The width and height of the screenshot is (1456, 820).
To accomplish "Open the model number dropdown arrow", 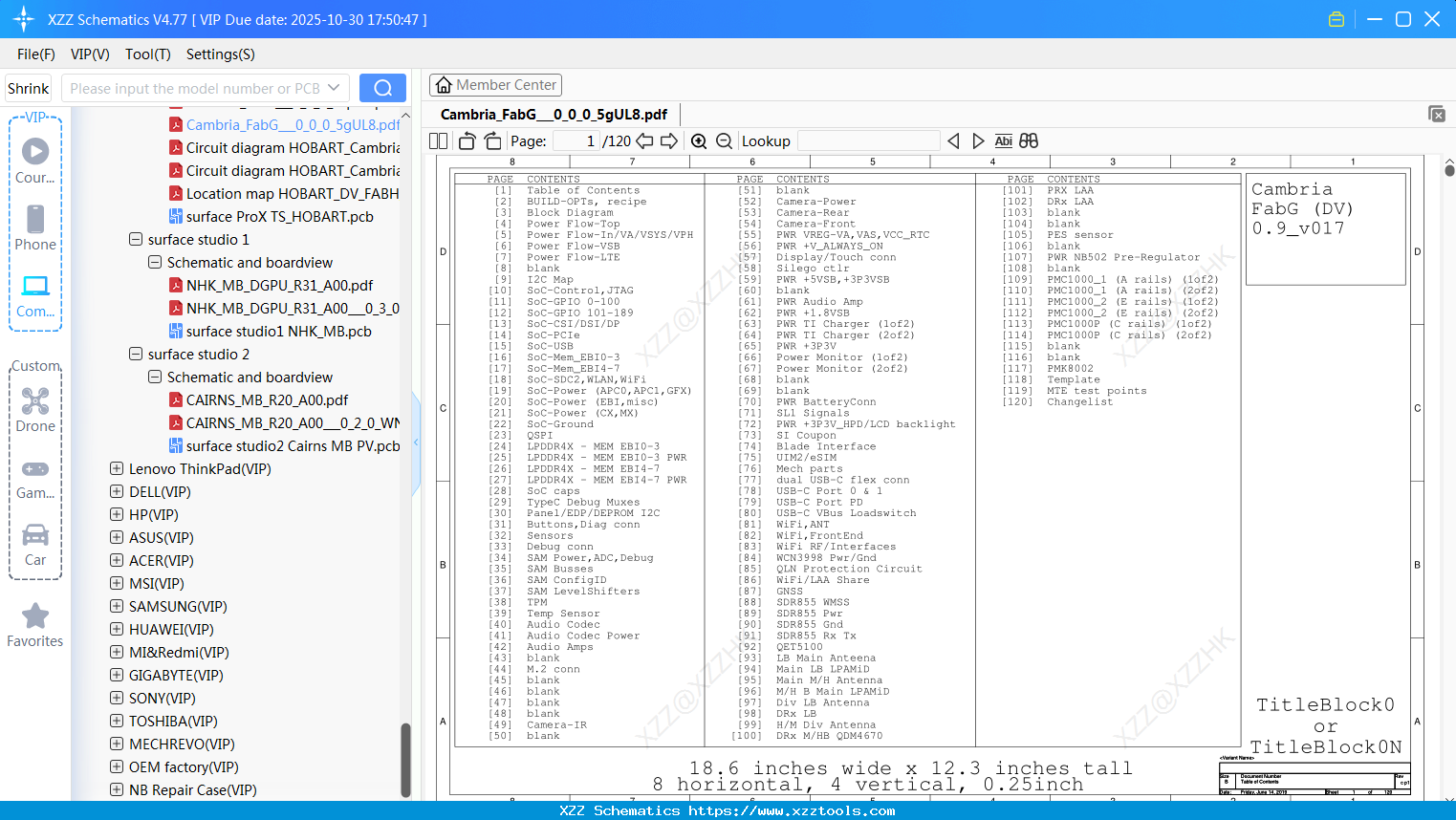I will [x=334, y=88].
